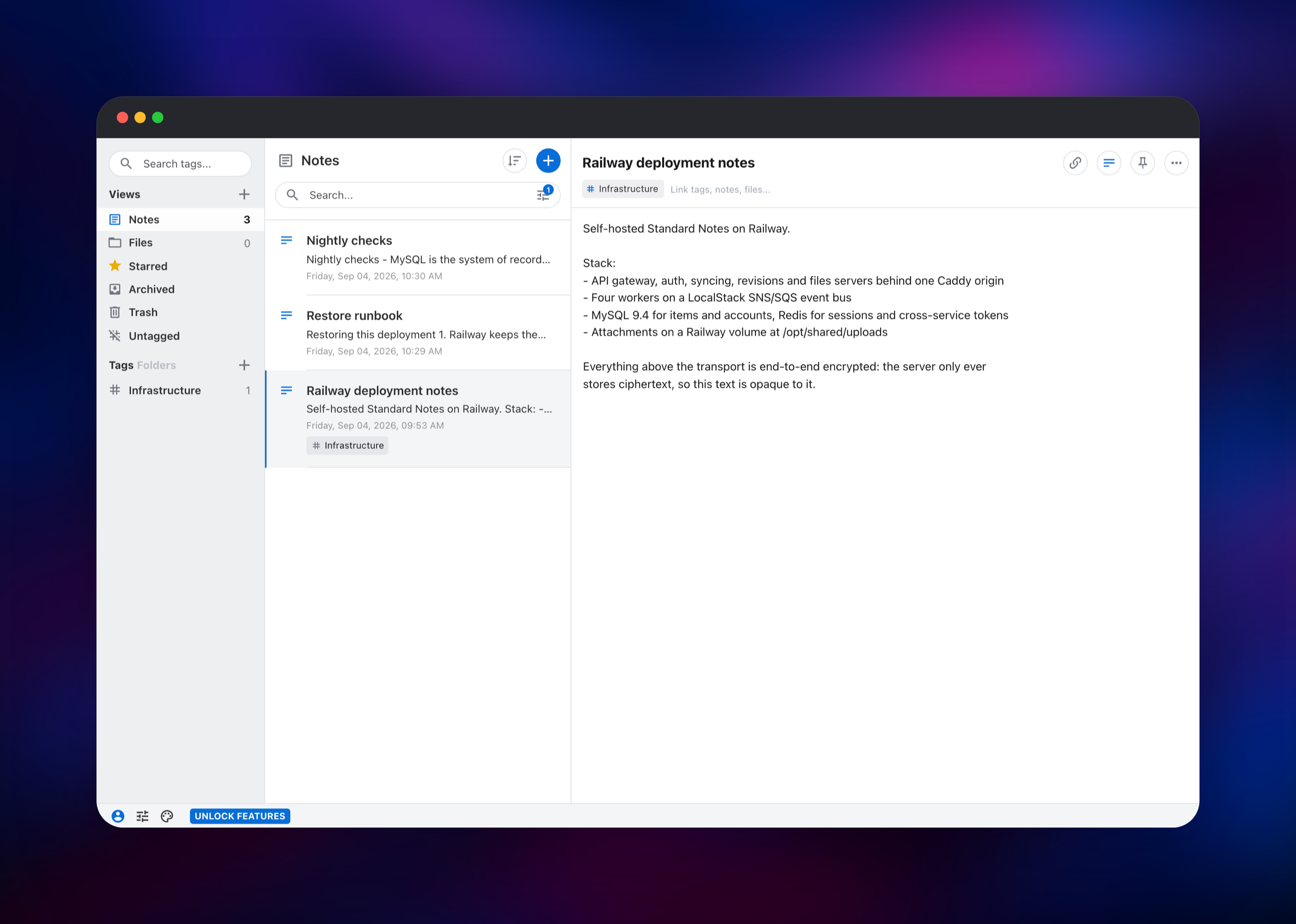Click the Restore runbook note type icon
Screen dimensions: 1296x924
click(x=286, y=315)
